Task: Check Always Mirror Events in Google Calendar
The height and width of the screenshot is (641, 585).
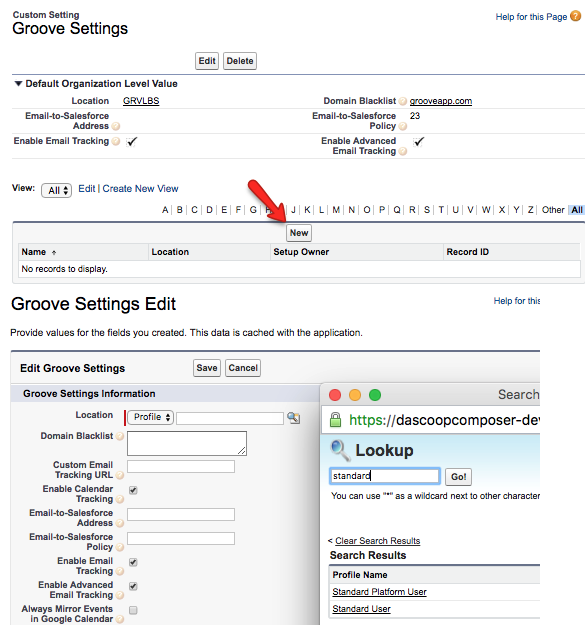Action: 133,610
